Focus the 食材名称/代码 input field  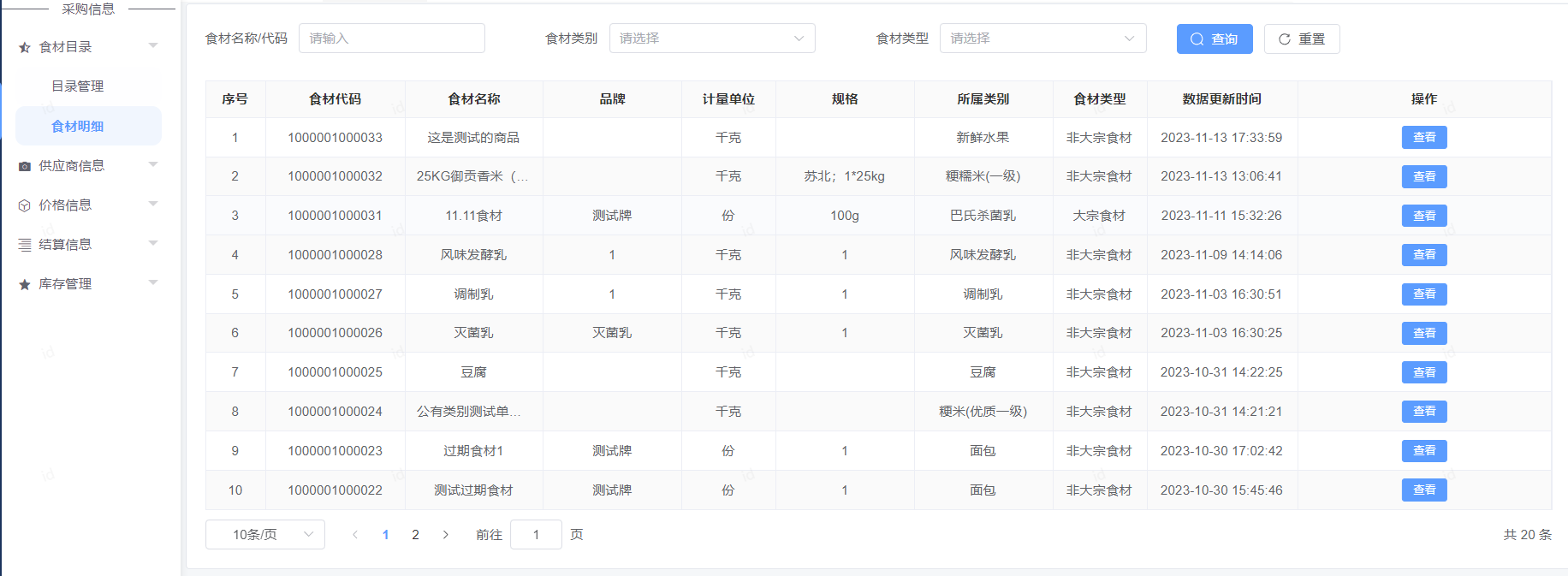[392, 39]
